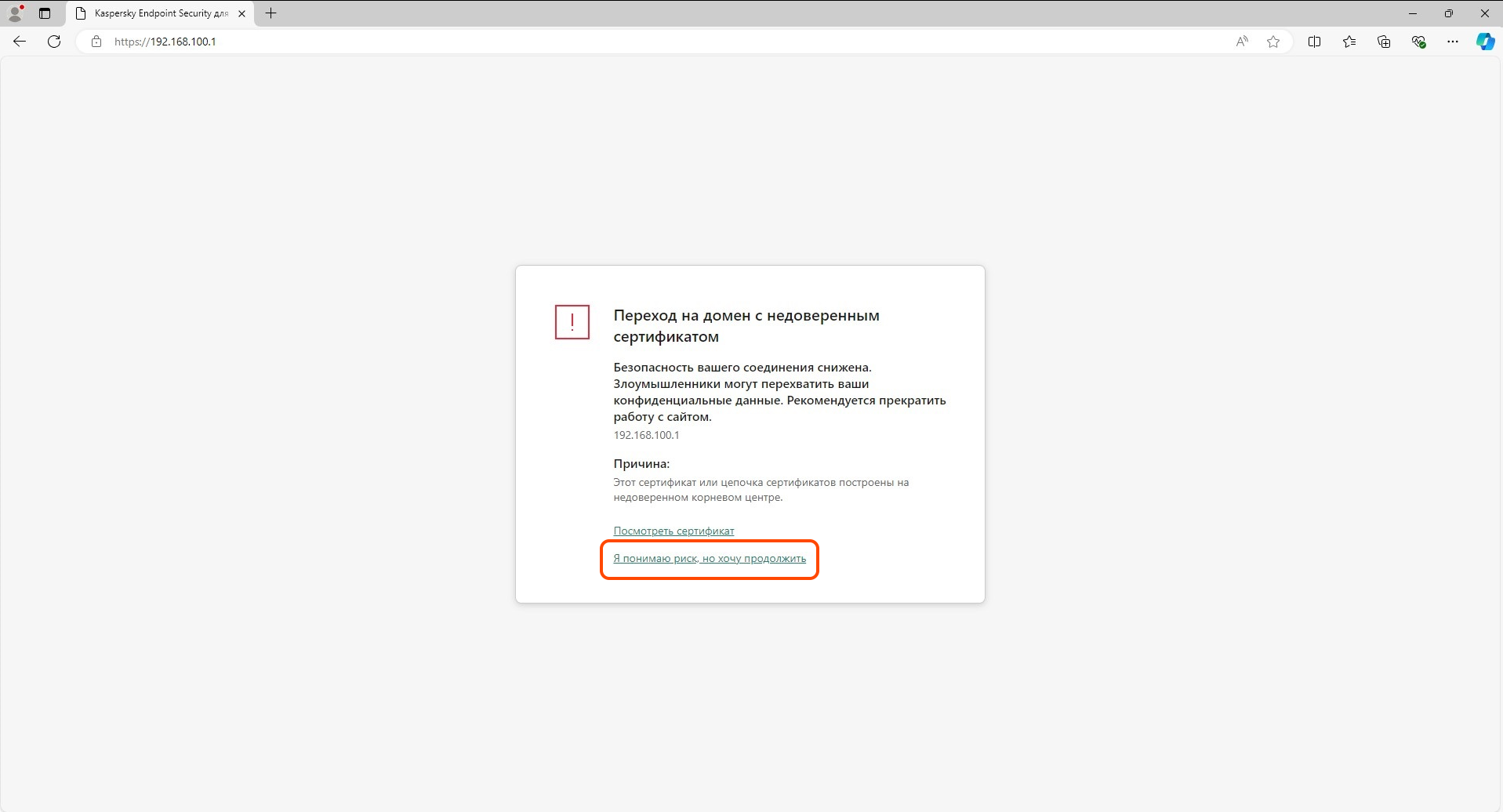Image resolution: width=1503 pixels, height=812 pixels.
Task: Open the Browser essentials heart icon
Action: point(1418,42)
